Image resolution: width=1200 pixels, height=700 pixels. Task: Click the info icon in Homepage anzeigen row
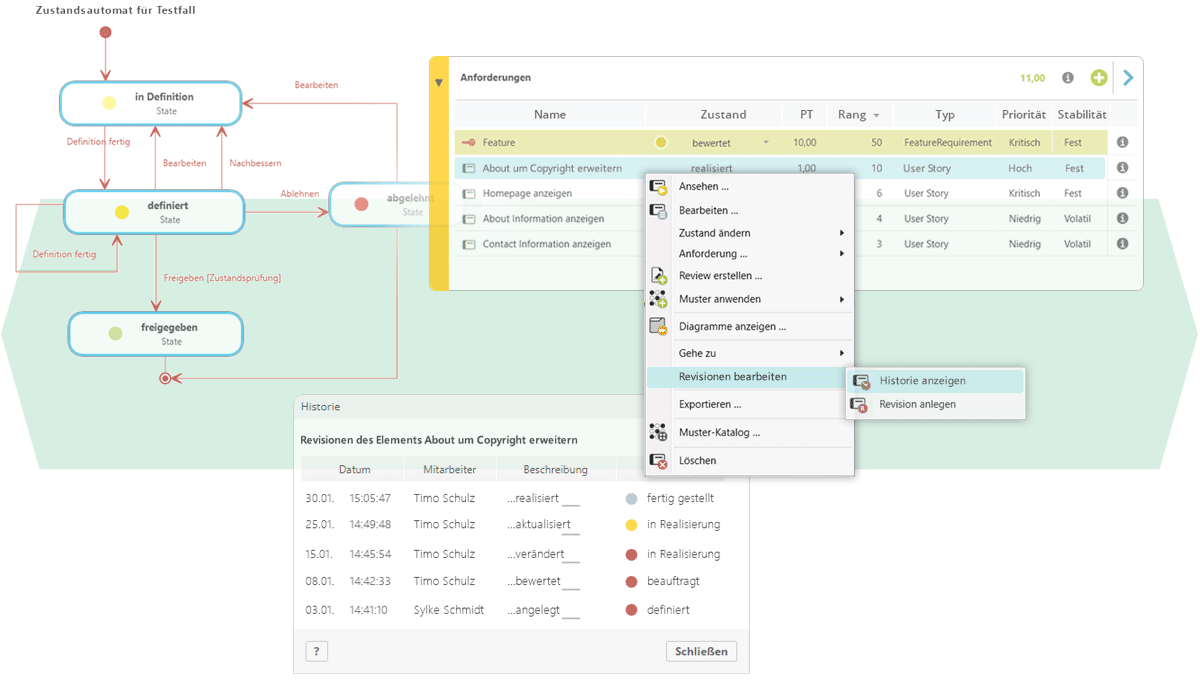click(1122, 193)
